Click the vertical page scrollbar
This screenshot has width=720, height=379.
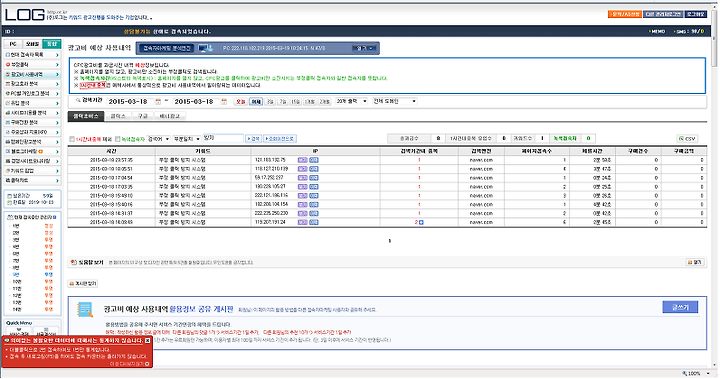pos(714,39)
